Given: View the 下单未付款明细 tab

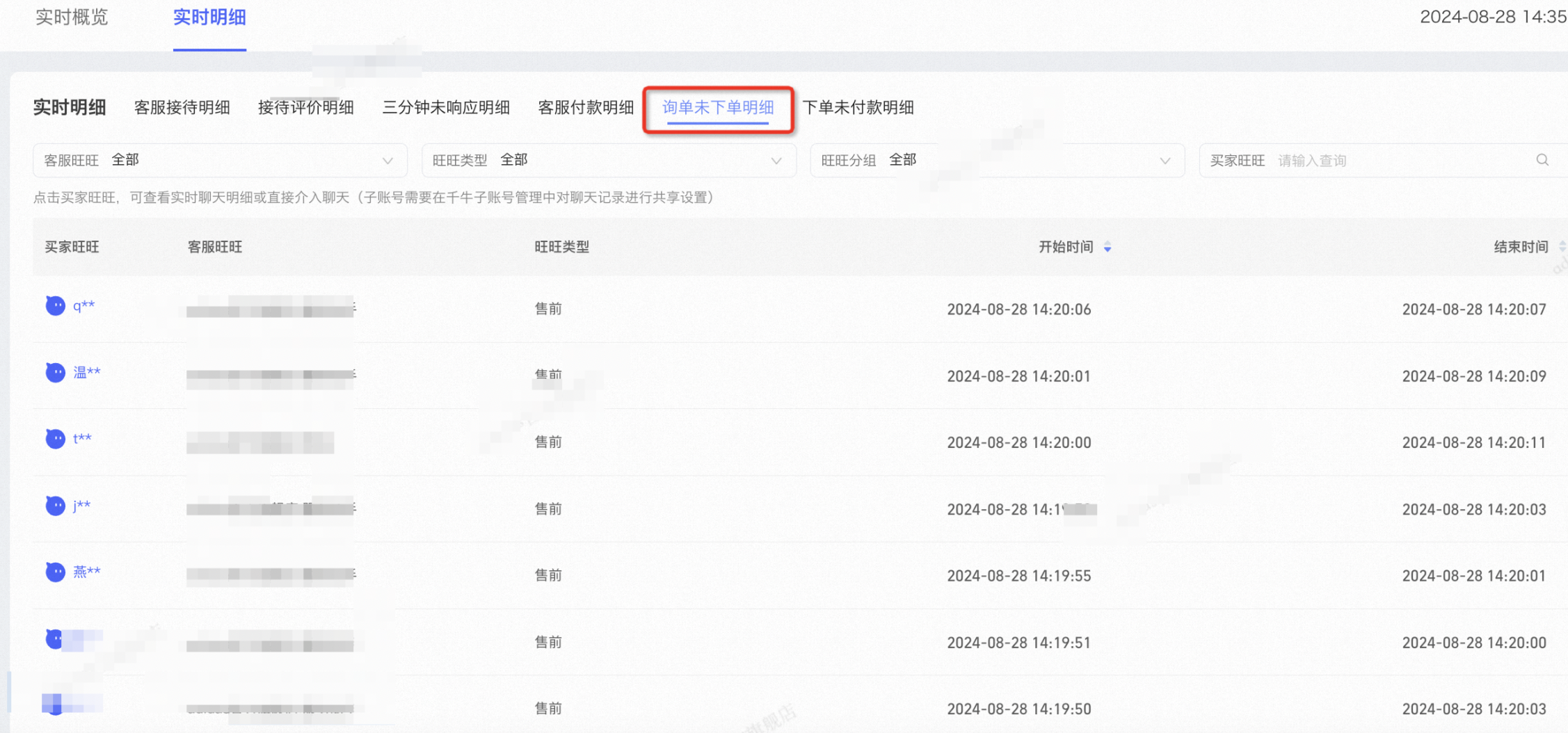Looking at the screenshot, I should coord(858,108).
